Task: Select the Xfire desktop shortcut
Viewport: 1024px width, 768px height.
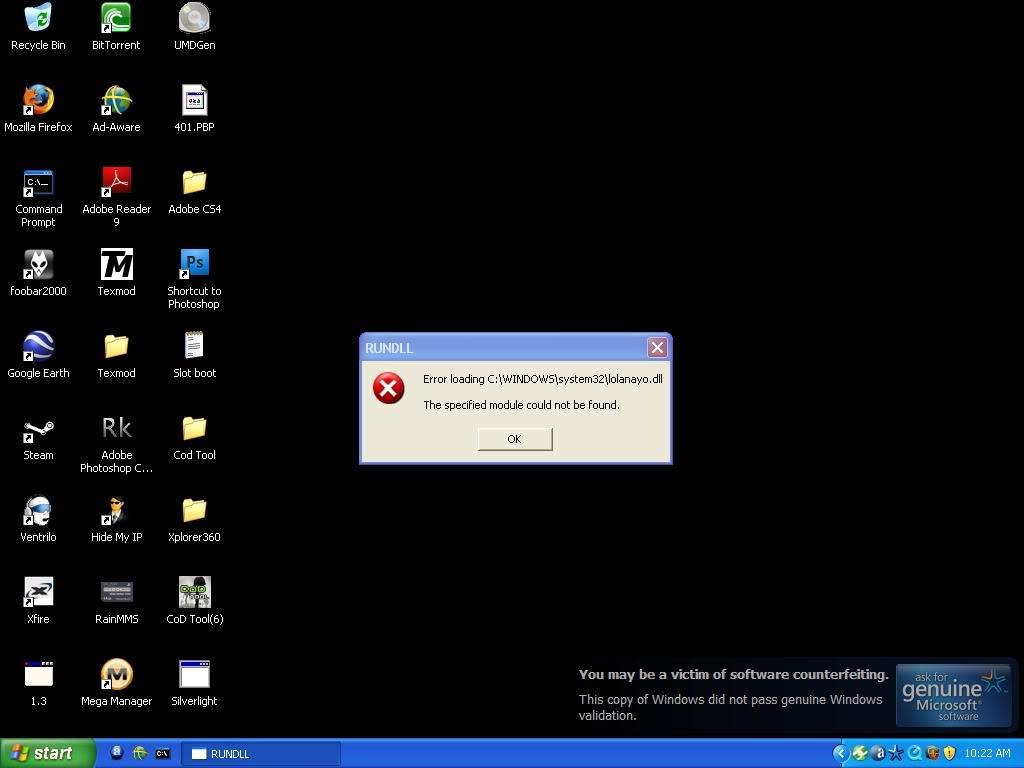Action: pyautogui.click(x=38, y=593)
